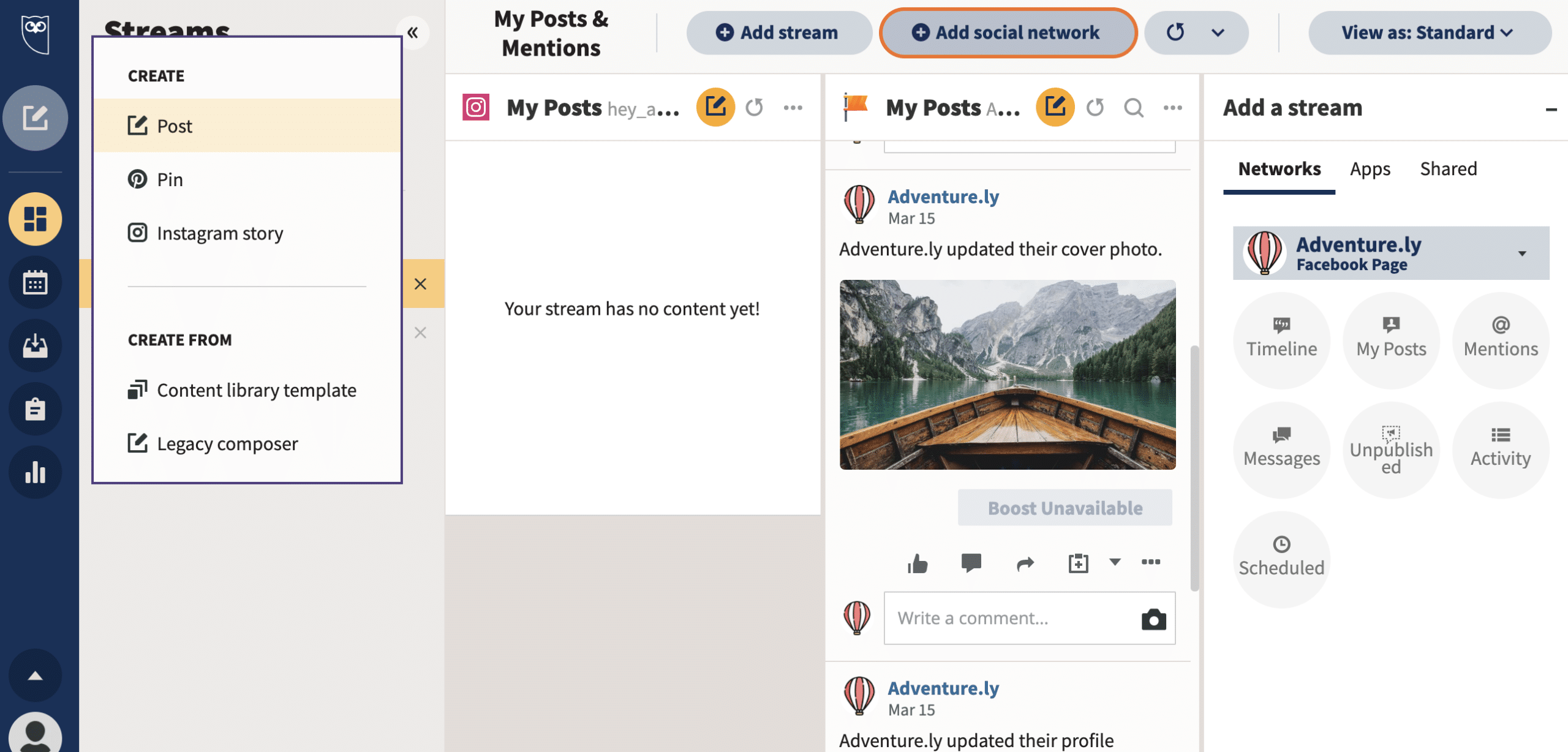Click the scheduler calendar icon in left sidebar
Viewport: 1568px width, 752px height.
(x=35, y=282)
